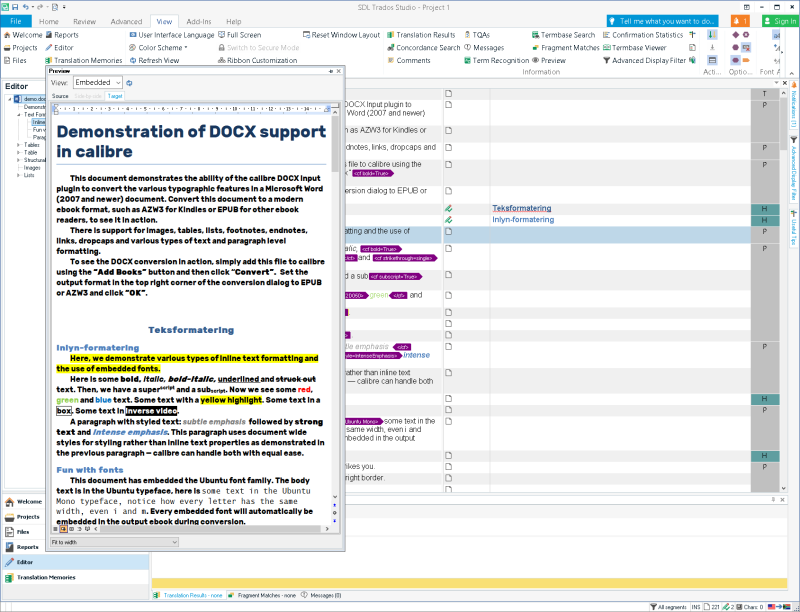Click notifications bell button showing 1
The width and height of the screenshot is (800, 612).
(739, 21)
